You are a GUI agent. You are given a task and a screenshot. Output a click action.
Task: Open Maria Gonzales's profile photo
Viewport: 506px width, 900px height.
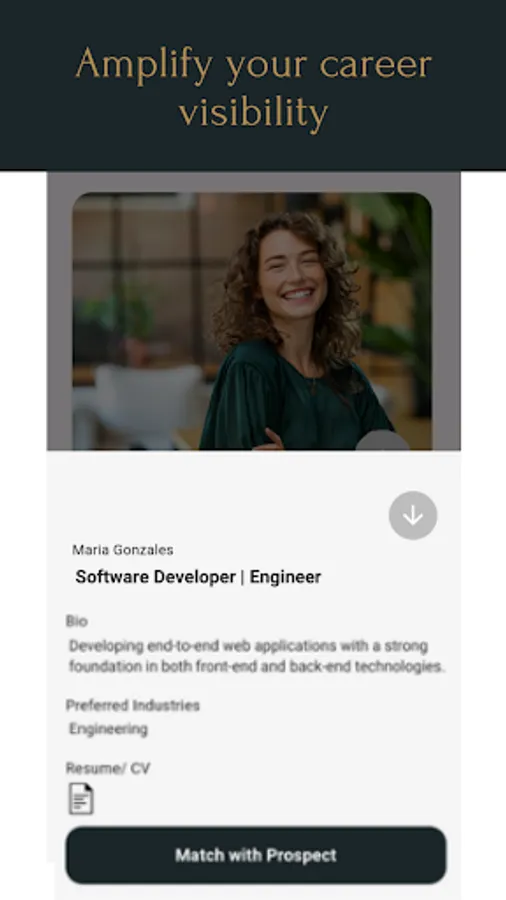(x=252, y=321)
